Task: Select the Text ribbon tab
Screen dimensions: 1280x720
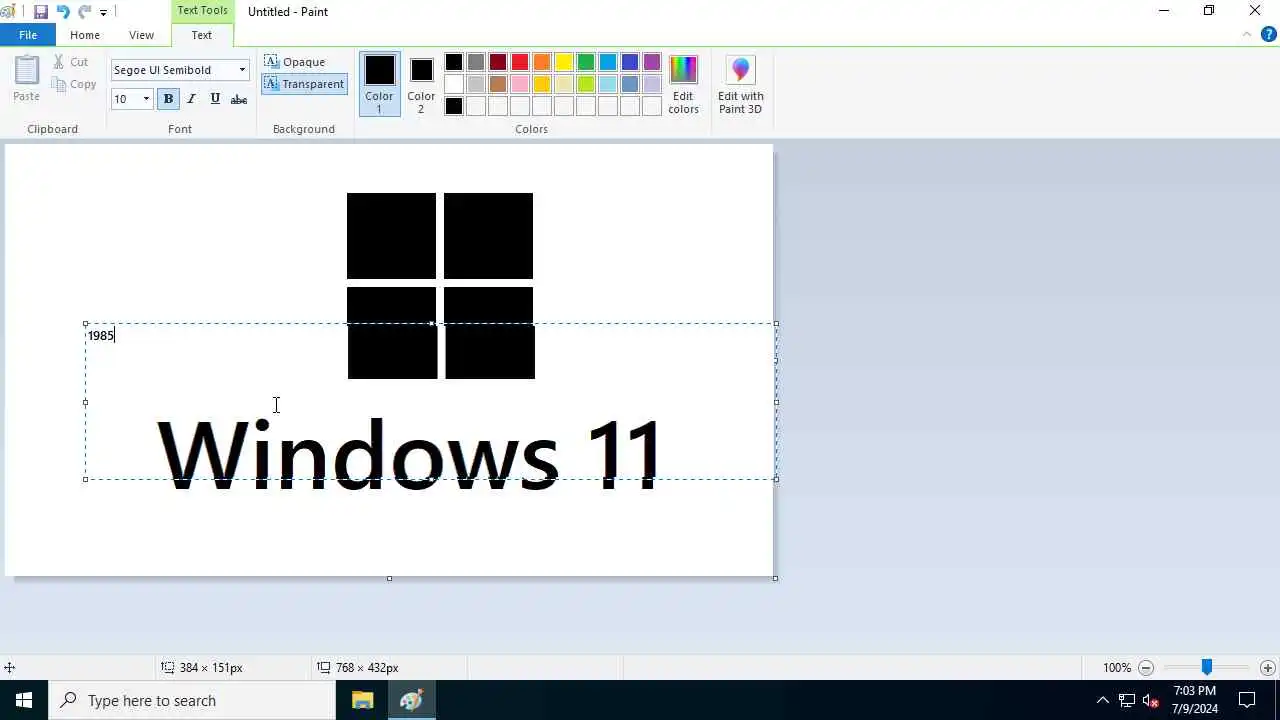Action: pos(202,35)
